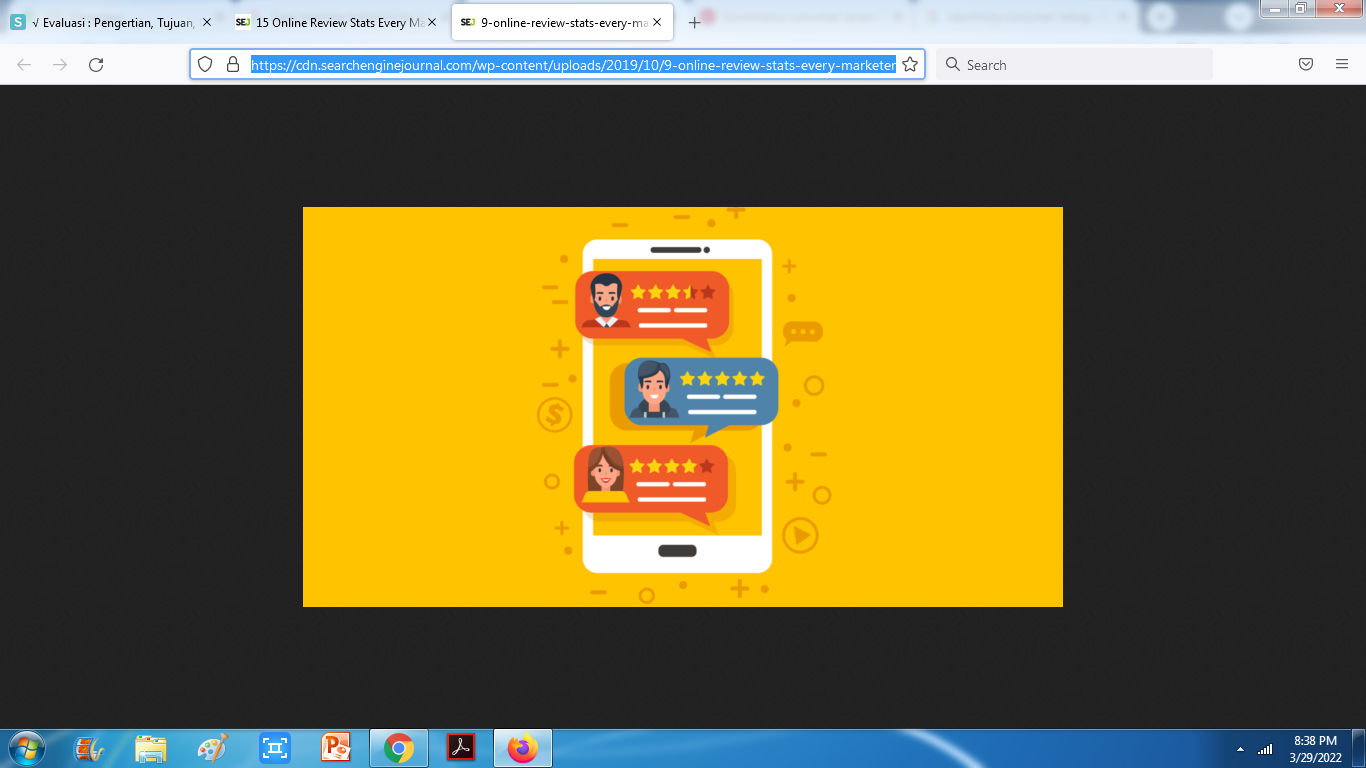Show hidden system tray icons
The image size is (1366, 768).
tap(1241, 749)
